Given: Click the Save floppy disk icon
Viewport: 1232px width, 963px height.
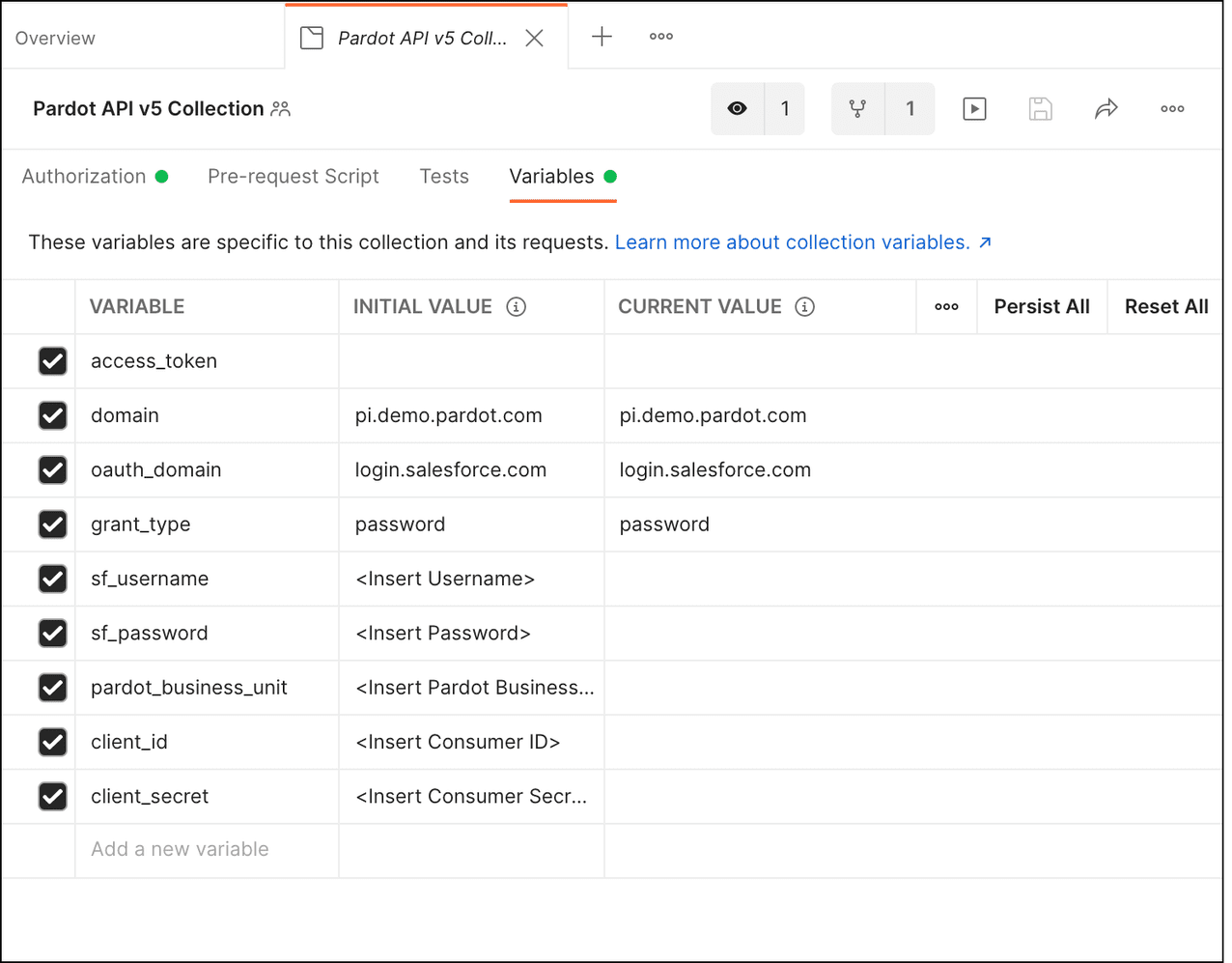Looking at the screenshot, I should [x=1040, y=108].
